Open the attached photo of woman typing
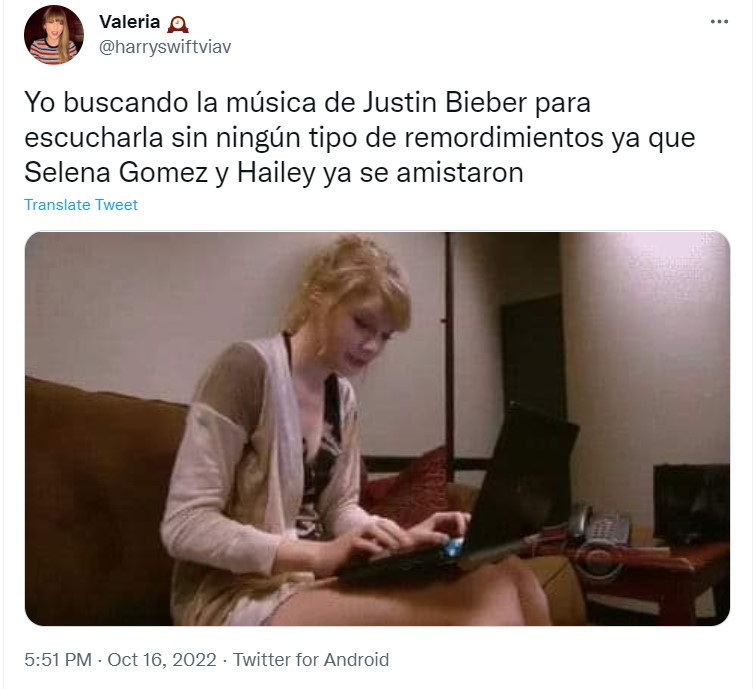Viewport: 755px width, 689px height. [x=378, y=429]
